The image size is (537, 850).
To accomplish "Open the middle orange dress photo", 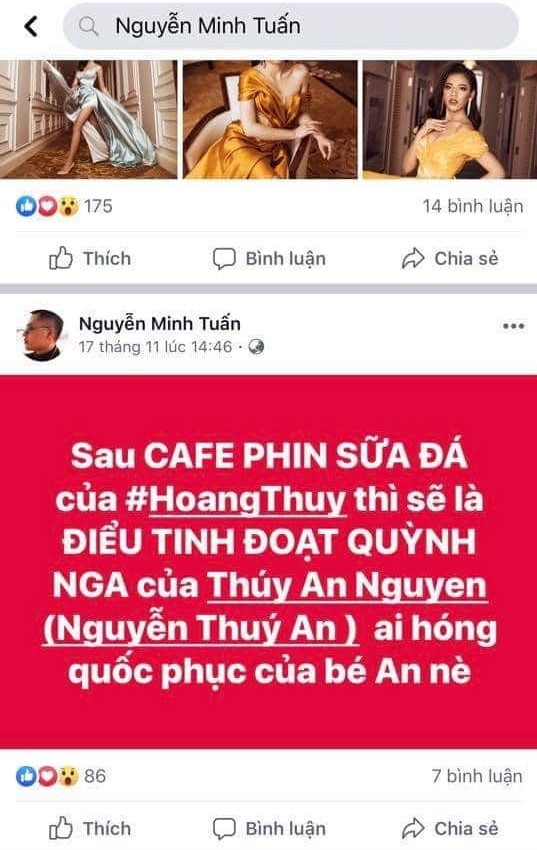I will click(x=270, y=119).
